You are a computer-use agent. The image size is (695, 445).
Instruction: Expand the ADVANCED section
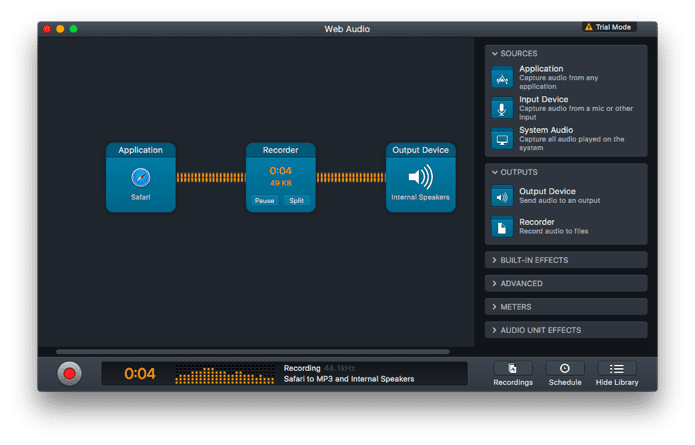566,283
